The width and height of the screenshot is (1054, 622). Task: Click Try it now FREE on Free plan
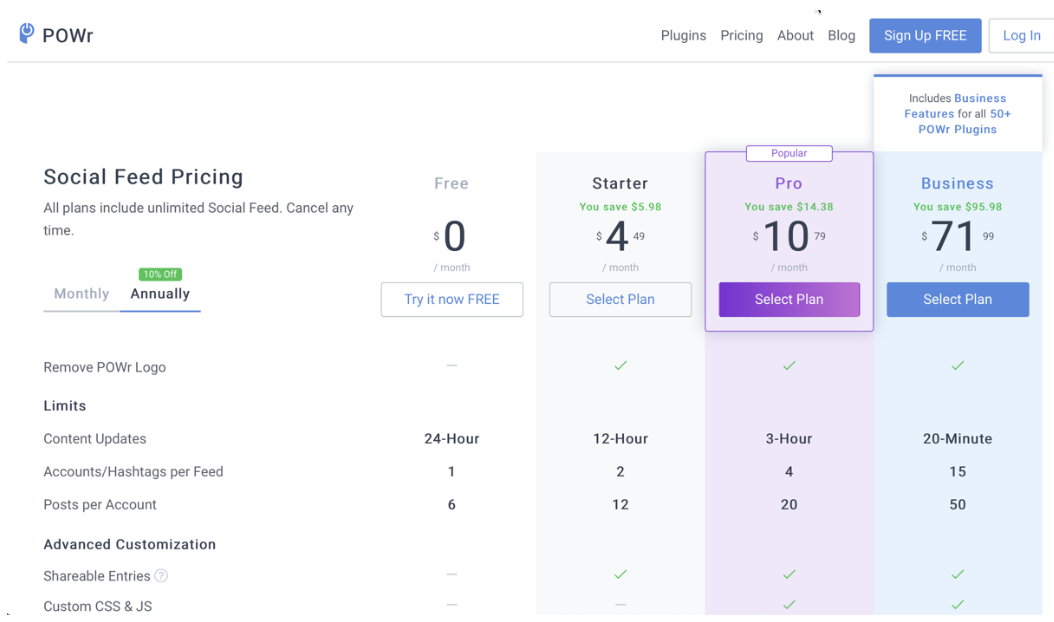point(451,299)
